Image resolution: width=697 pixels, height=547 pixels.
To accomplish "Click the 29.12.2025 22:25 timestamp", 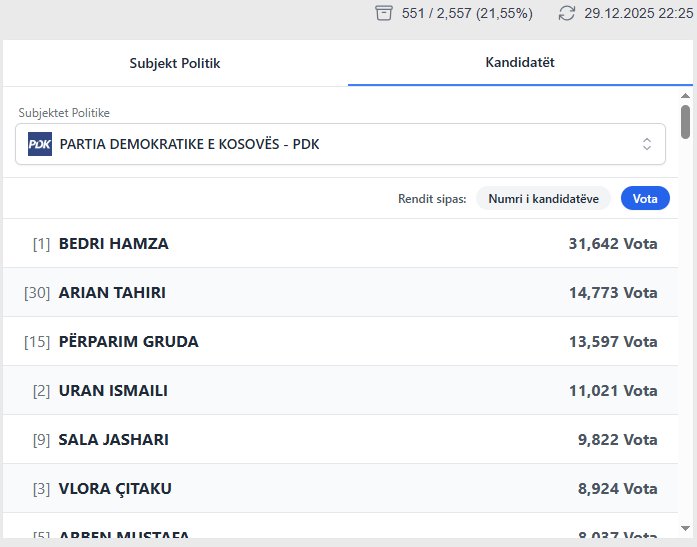I will point(638,13).
